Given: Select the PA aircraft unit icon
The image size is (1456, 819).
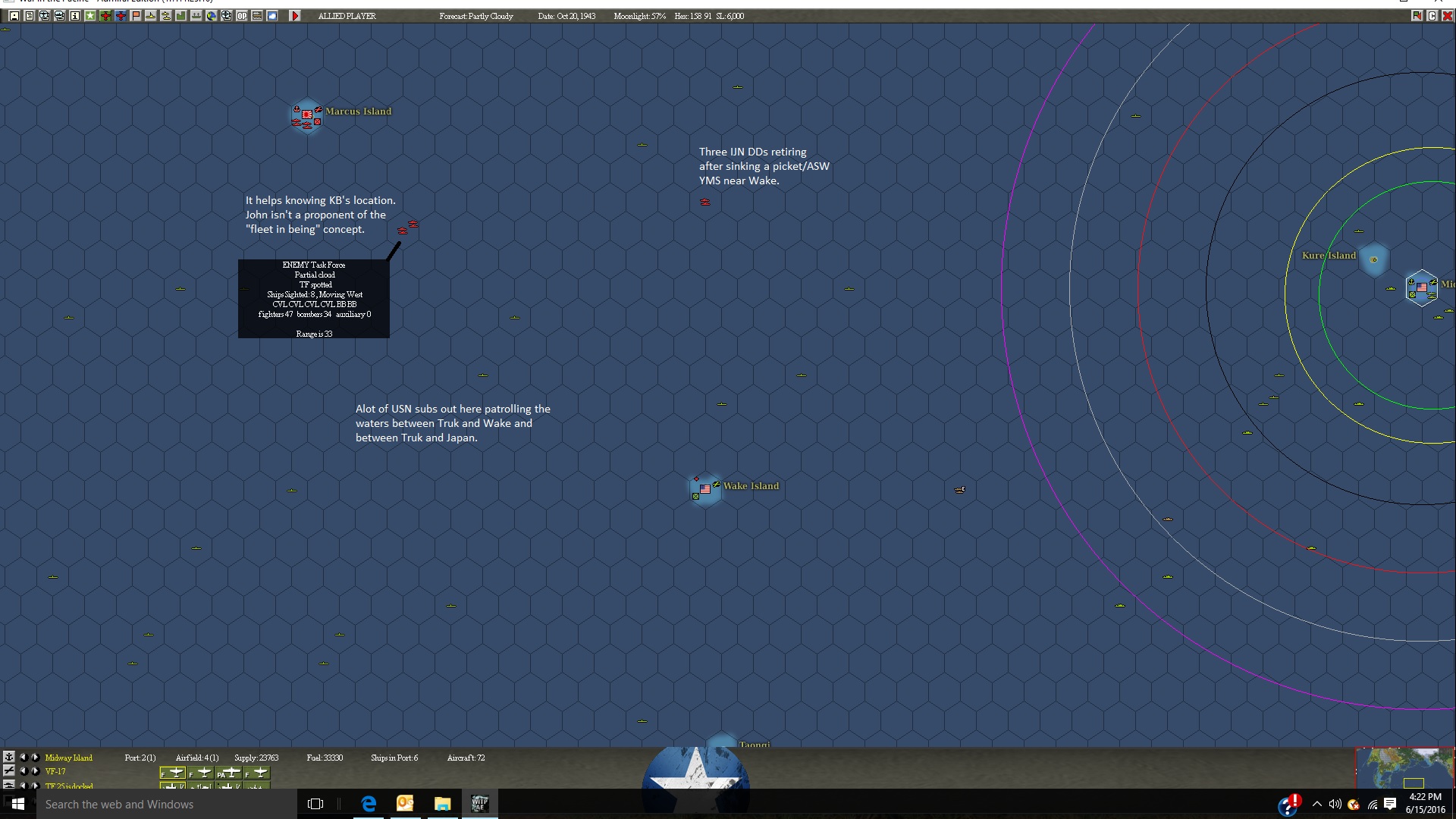Looking at the screenshot, I should (228, 773).
